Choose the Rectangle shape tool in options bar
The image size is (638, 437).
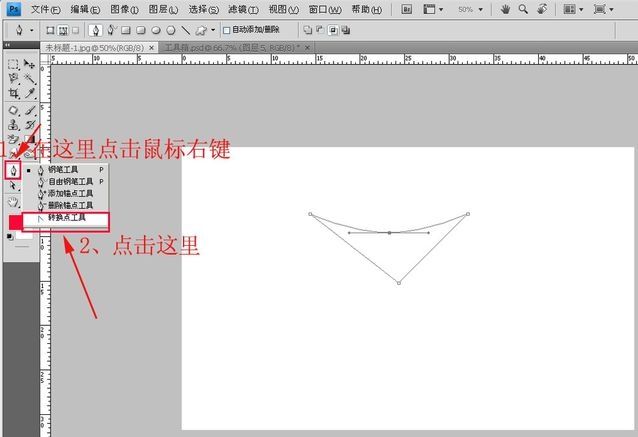tap(126, 30)
